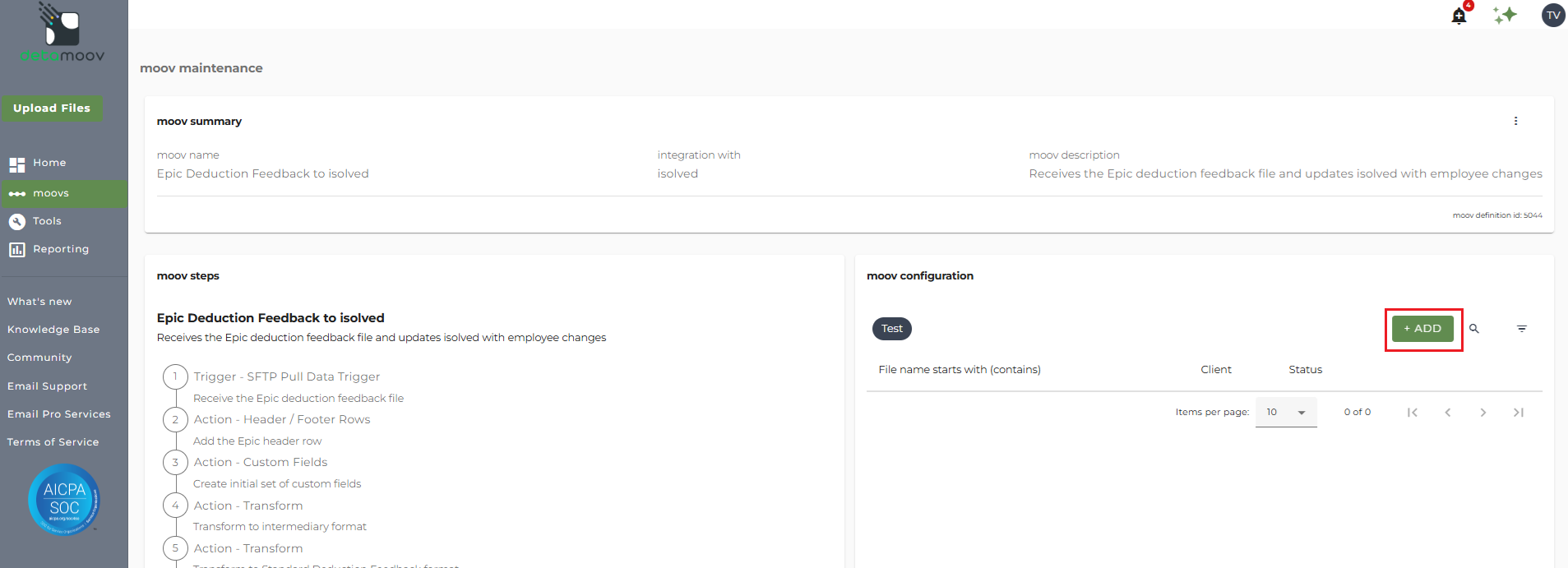Click the Reporting chart icon in sidebar
This screenshot has width=1568, height=568.
coord(17,250)
